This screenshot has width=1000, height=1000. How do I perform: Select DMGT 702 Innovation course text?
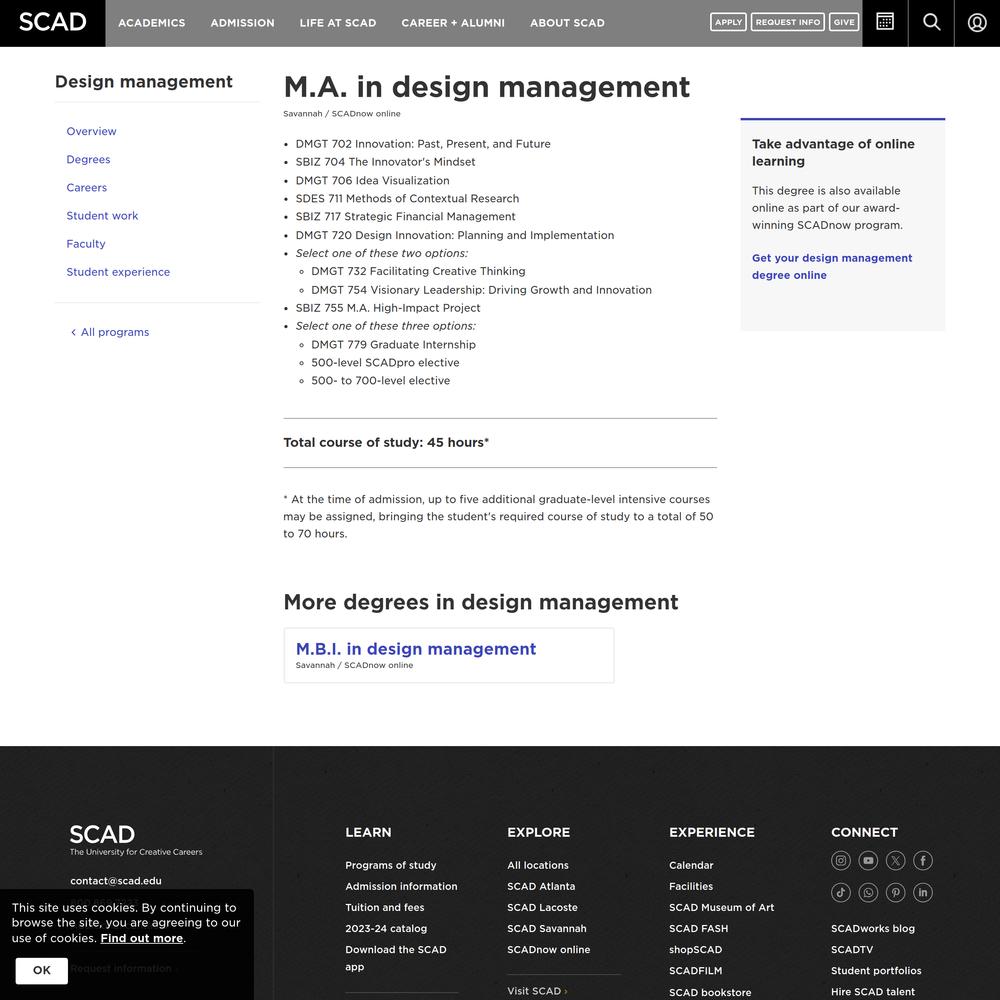coord(423,144)
